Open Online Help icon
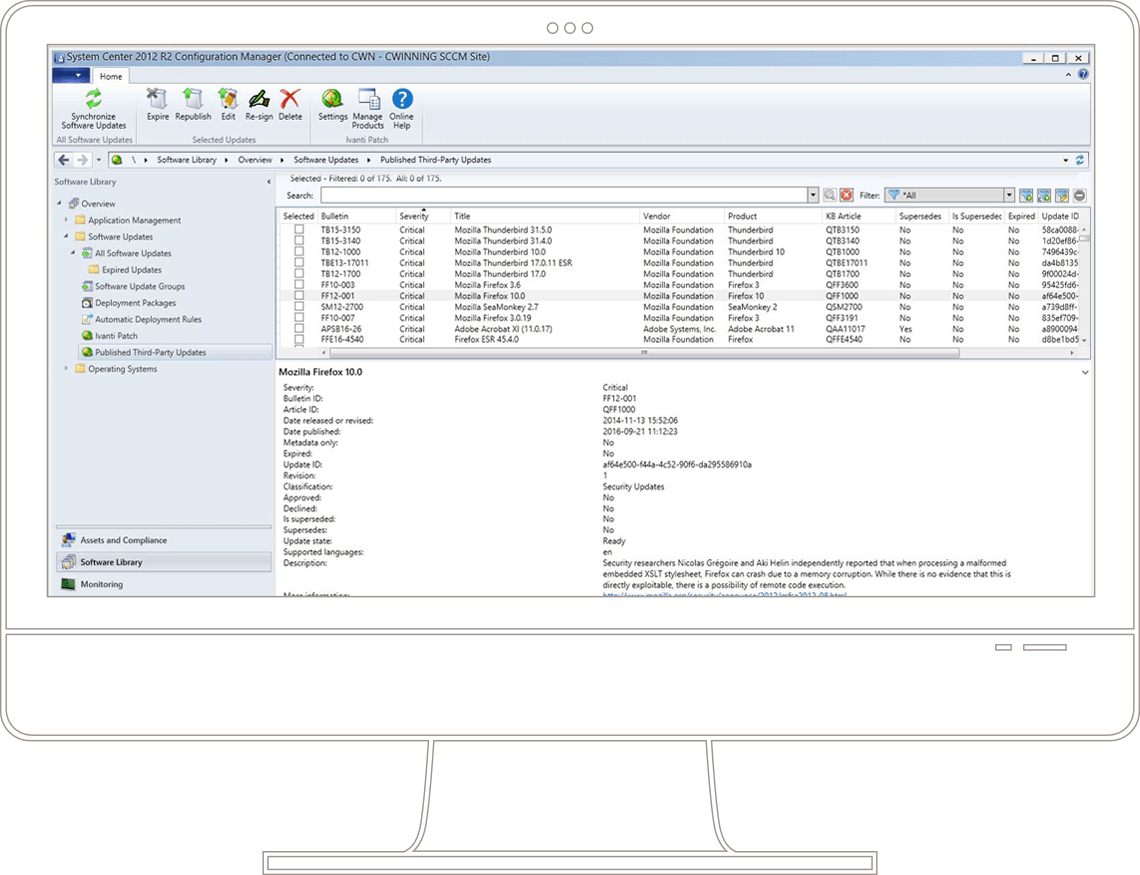 (402, 99)
